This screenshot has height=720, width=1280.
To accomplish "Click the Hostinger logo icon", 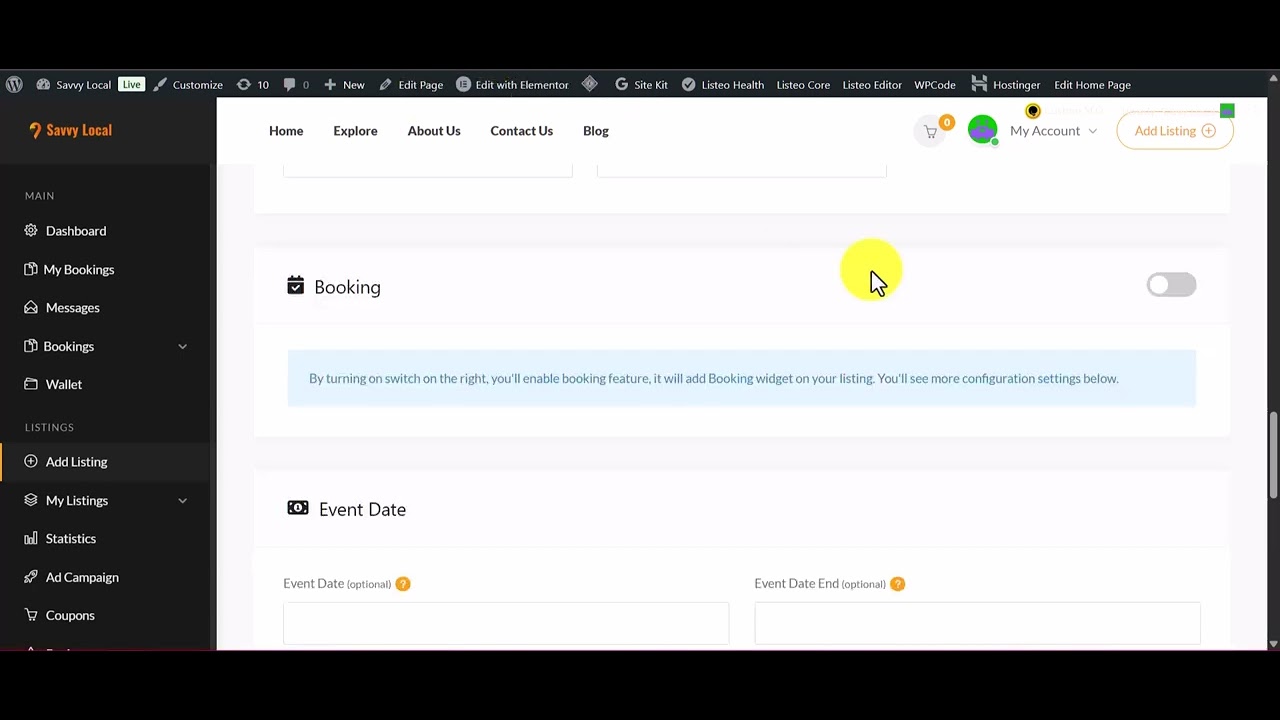I will point(979,85).
